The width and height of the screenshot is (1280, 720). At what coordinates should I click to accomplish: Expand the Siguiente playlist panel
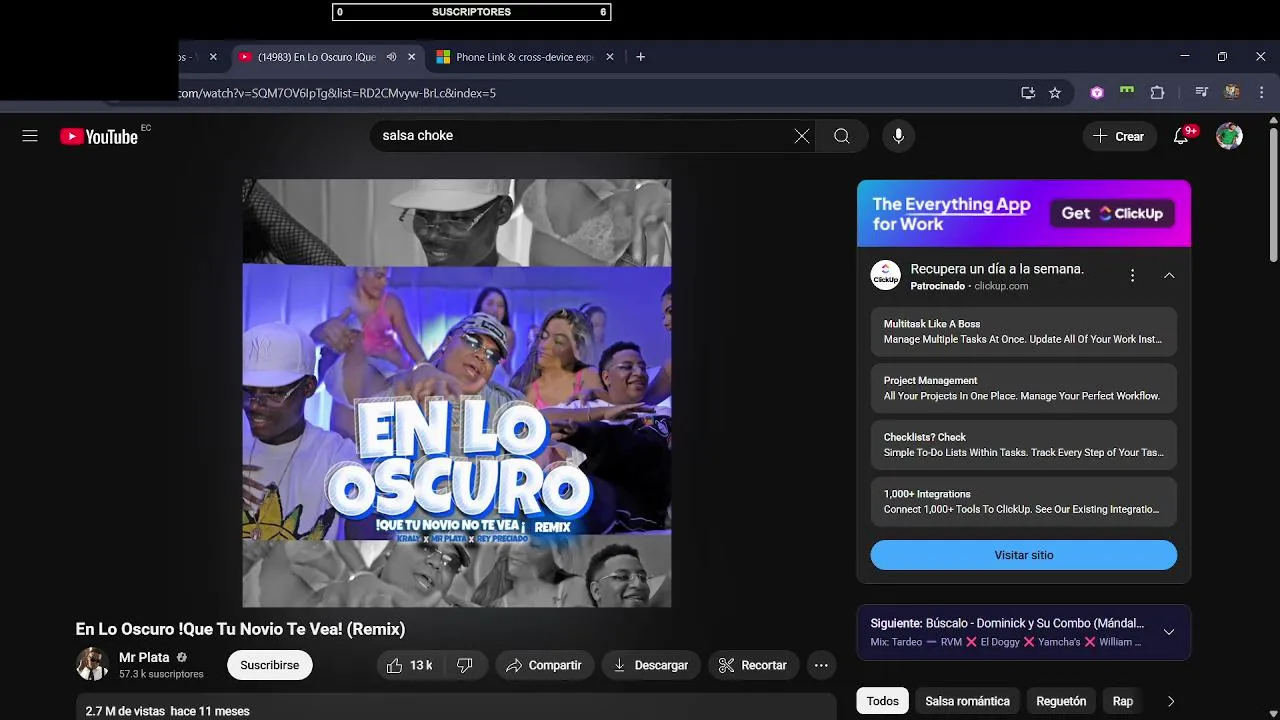[1169, 632]
